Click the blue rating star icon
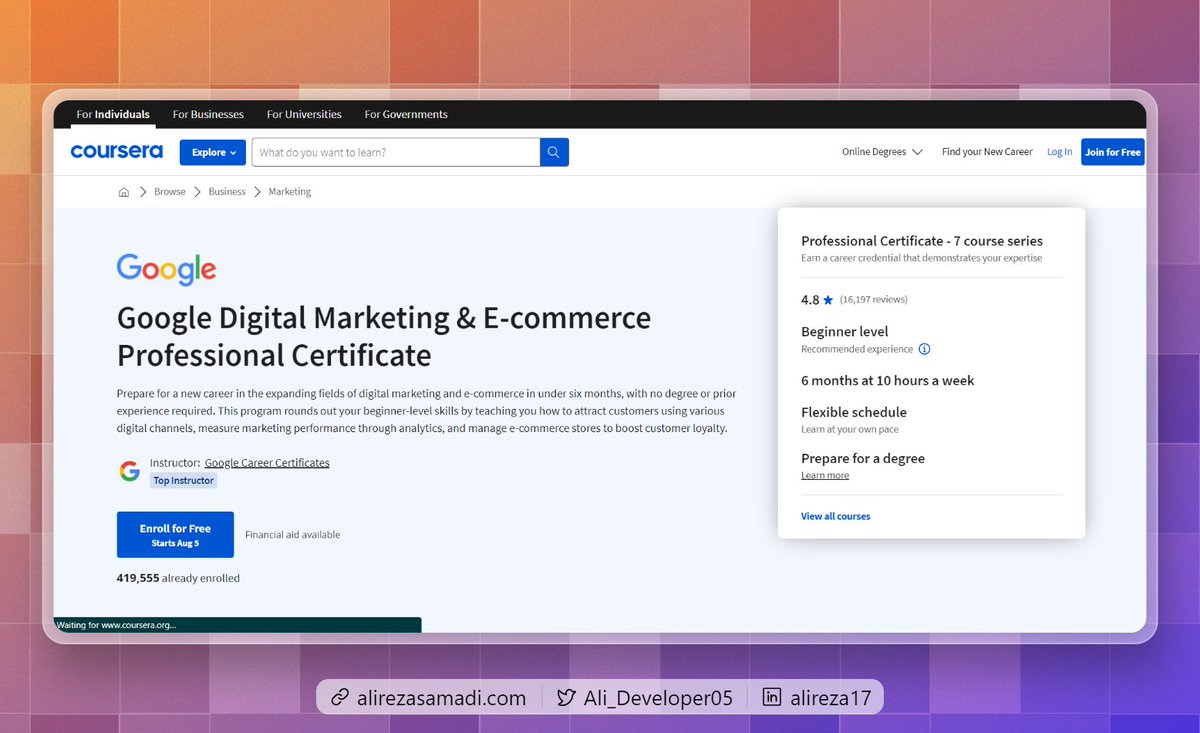This screenshot has width=1200, height=733. coord(828,300)
